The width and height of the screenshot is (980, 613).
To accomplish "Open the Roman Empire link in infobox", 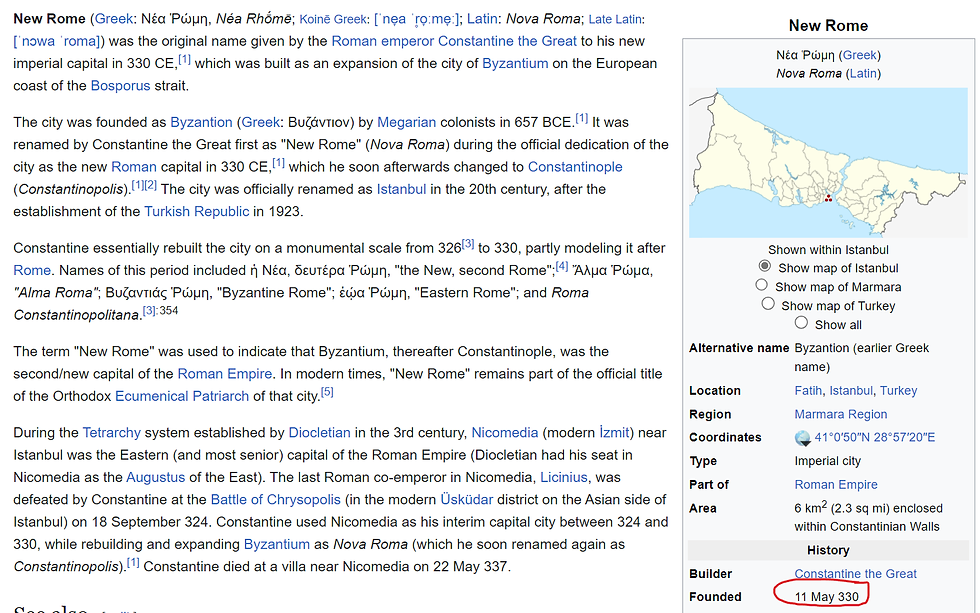I will [836, 484].
